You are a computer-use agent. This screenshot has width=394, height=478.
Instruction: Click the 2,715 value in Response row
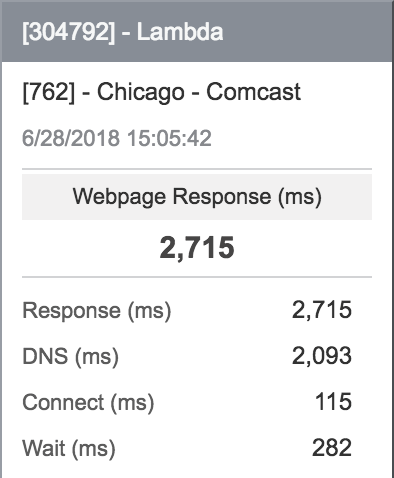322,310
